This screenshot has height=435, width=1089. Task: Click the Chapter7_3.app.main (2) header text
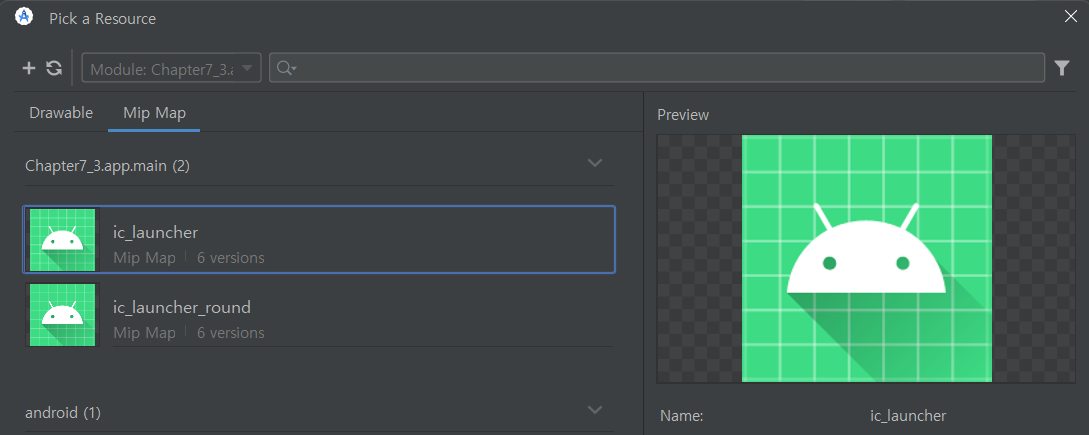pos(108,165)
